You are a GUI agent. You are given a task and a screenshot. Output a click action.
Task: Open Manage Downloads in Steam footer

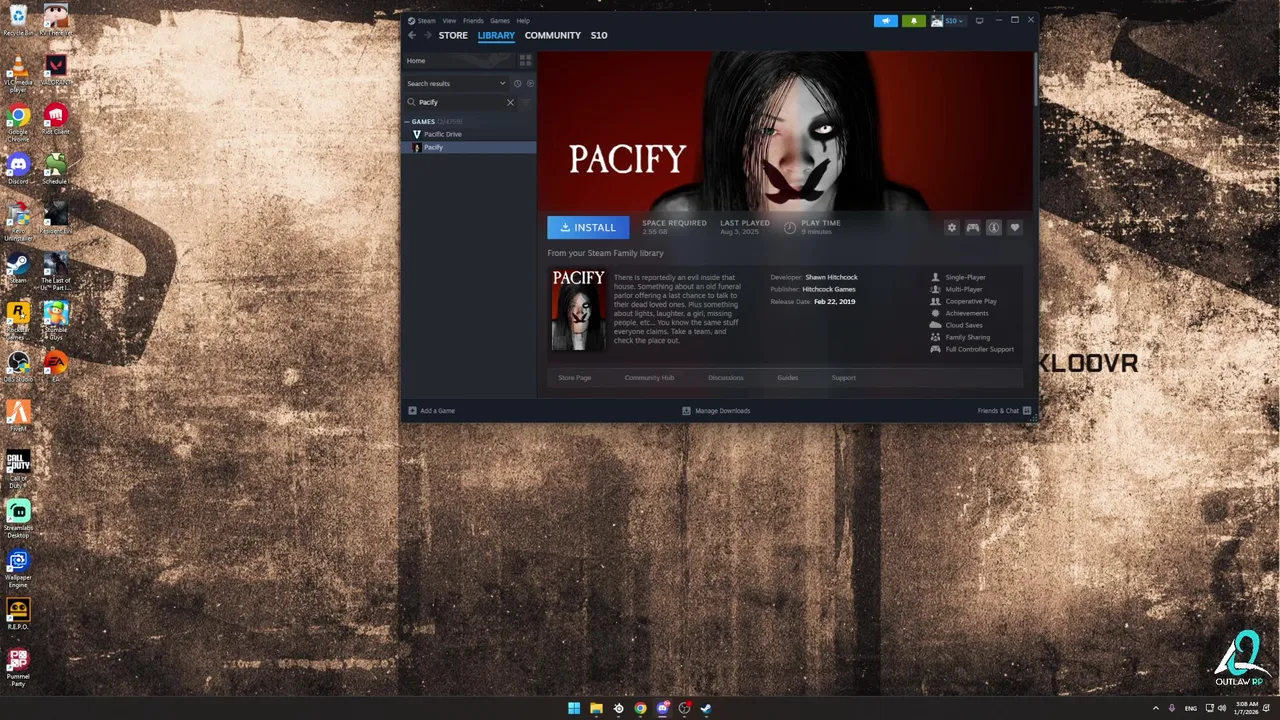[x=716, y=410]
